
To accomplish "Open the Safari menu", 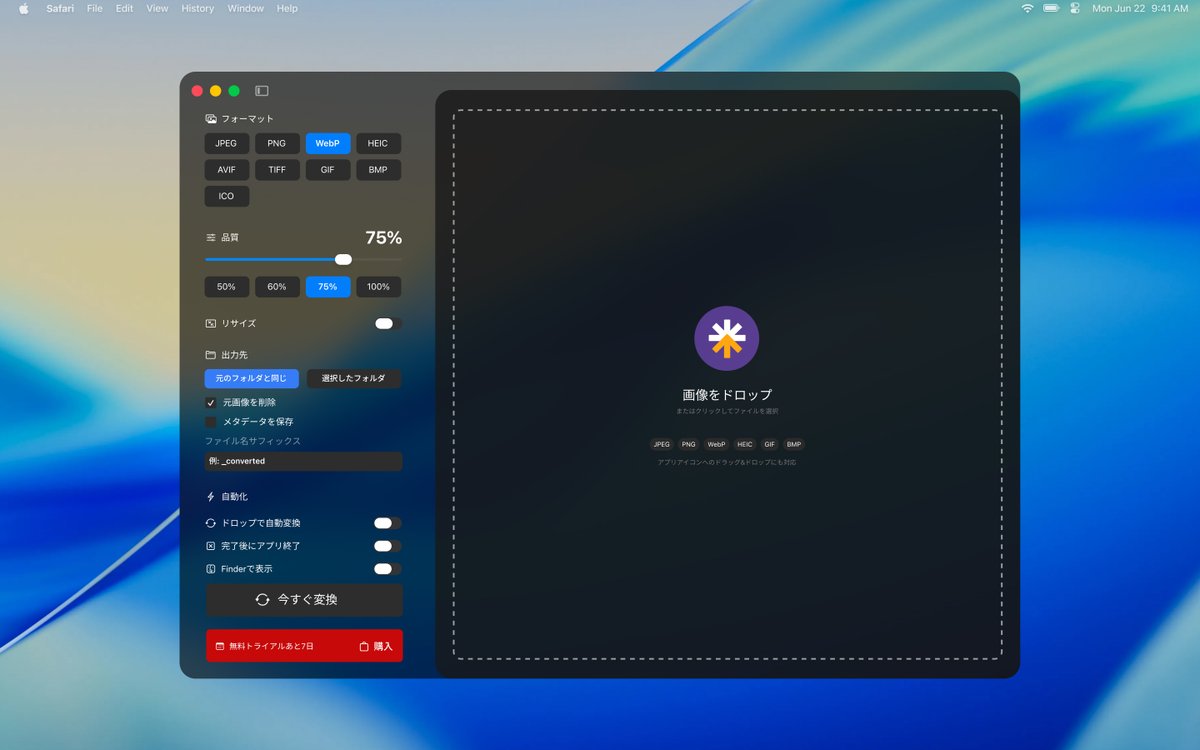I will [60, 8].
